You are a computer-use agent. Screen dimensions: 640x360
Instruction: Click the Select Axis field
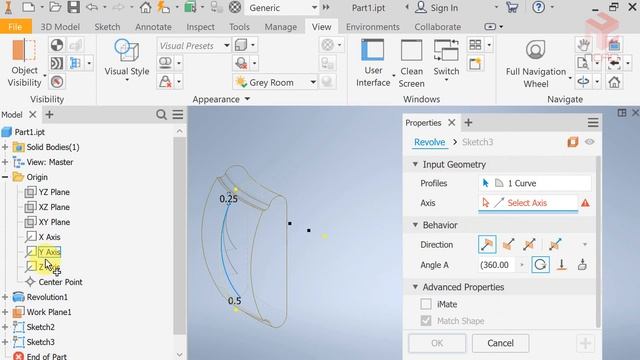click(528, 203)
